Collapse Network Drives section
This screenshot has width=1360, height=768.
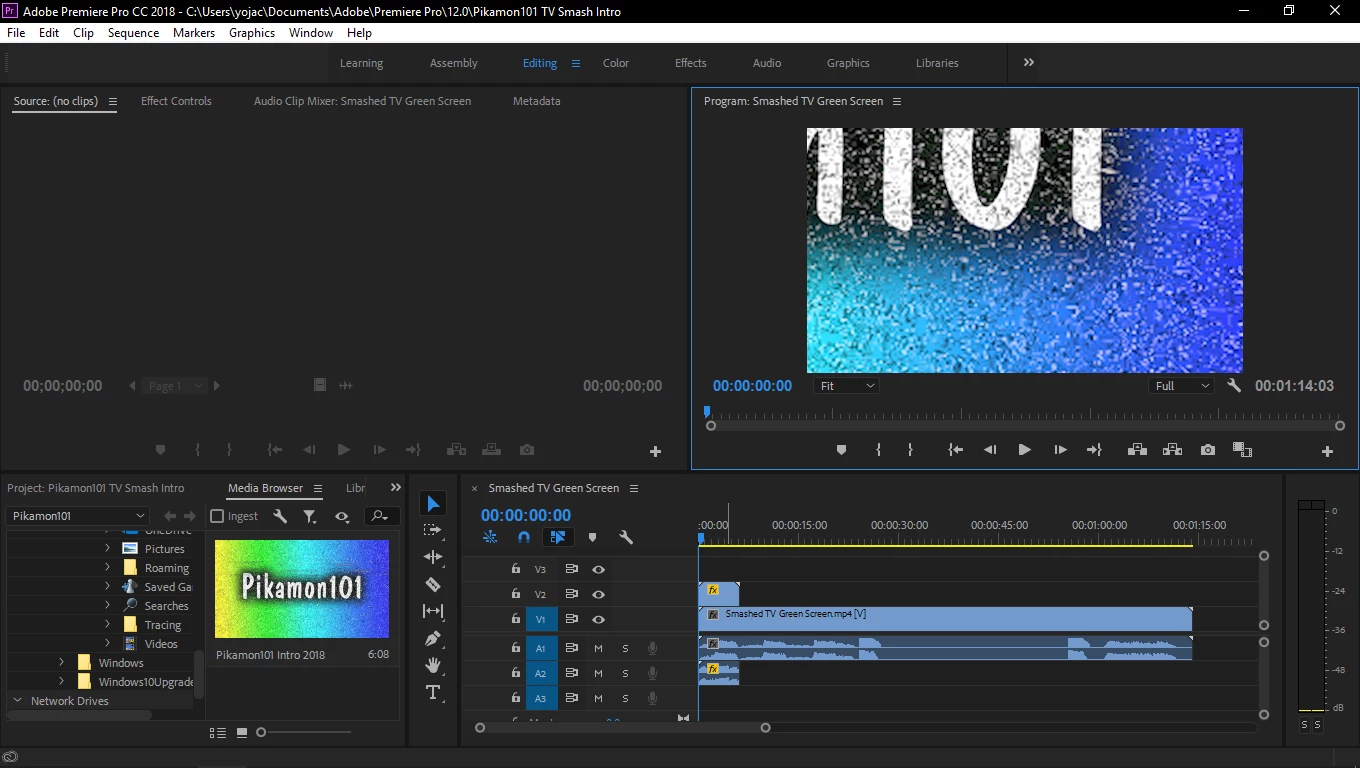[16, 701]
